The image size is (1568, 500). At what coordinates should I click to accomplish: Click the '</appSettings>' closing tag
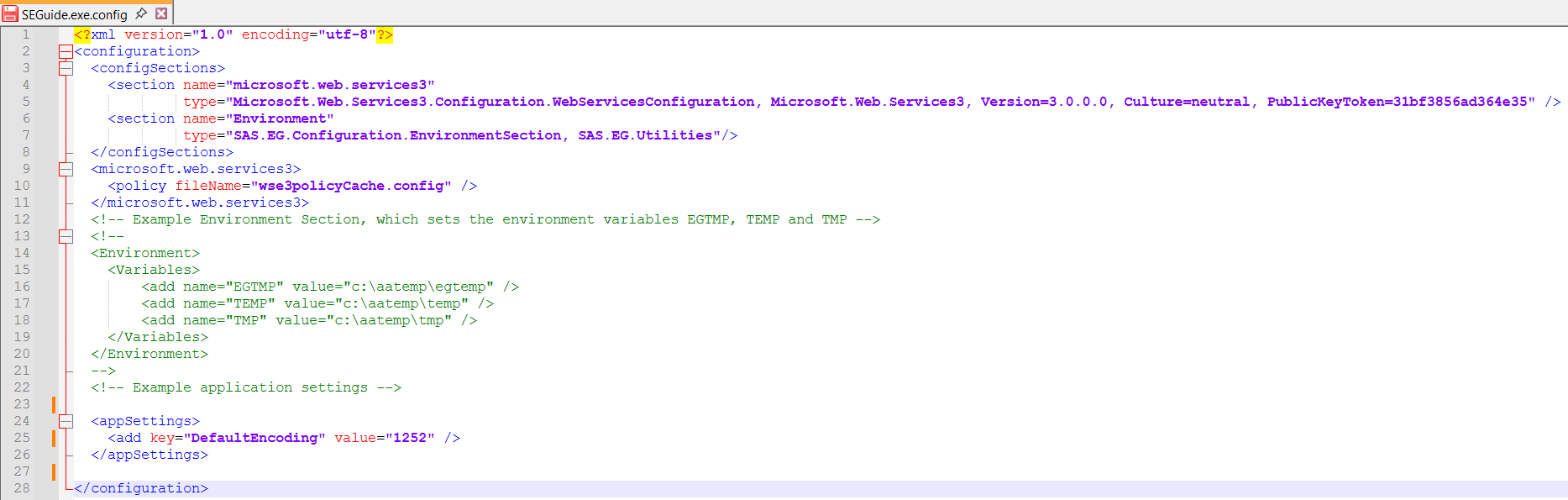(x=149, y=455)
